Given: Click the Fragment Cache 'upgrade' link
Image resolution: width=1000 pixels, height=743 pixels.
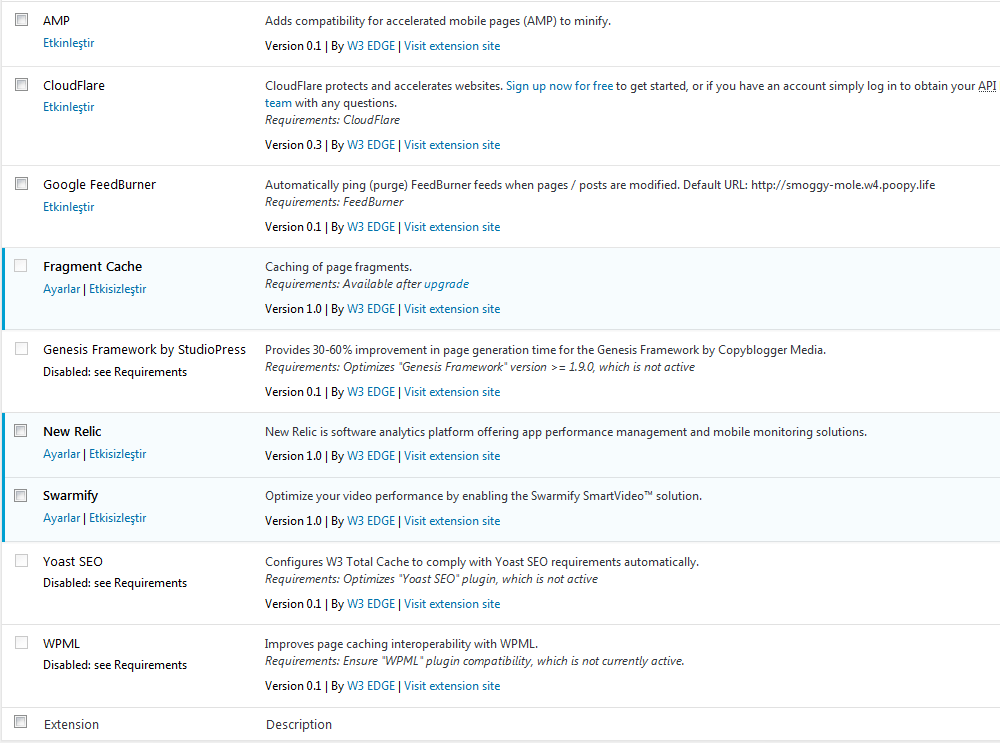Looking at the screenshot, I should click(x=446, y=284).
